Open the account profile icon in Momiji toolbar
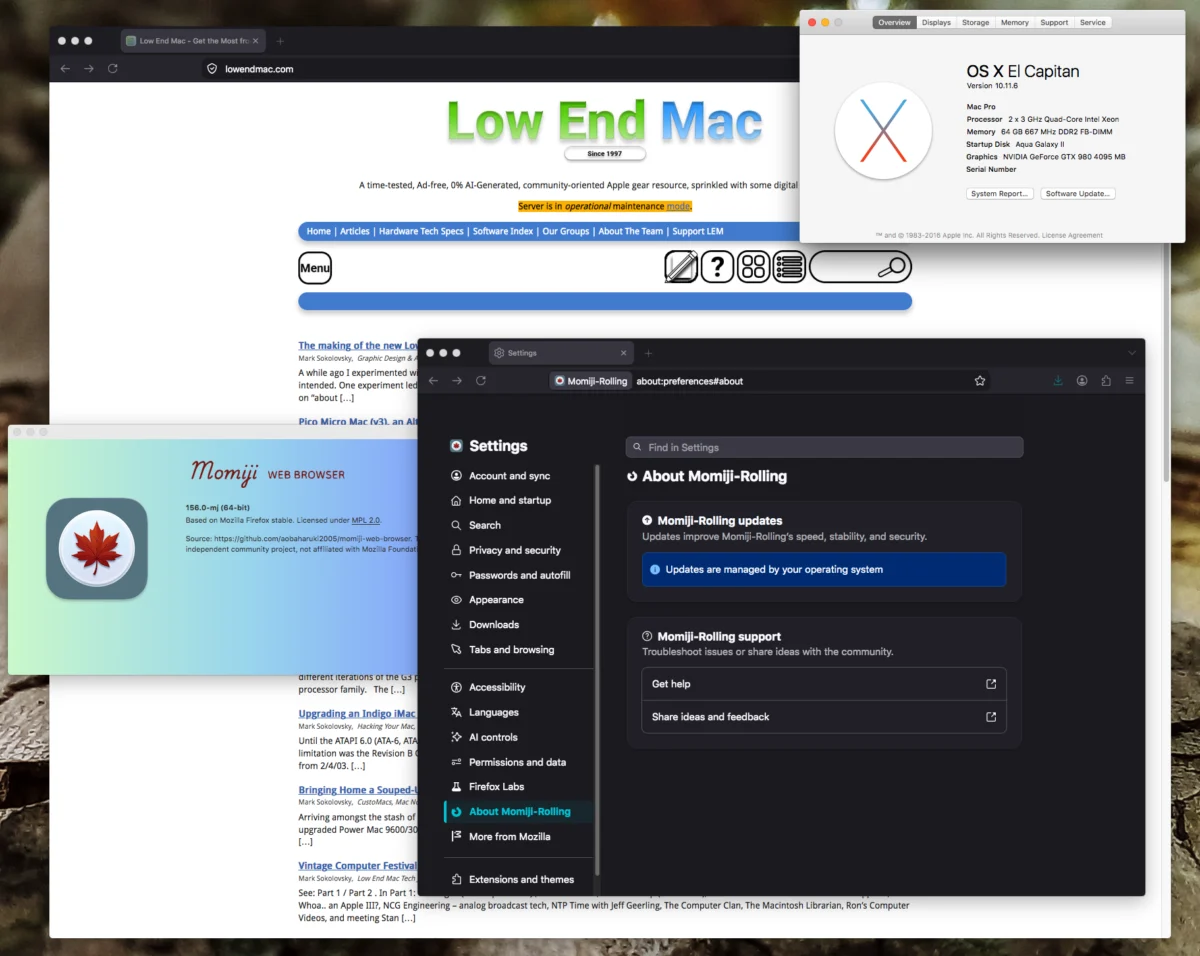 1082,381
